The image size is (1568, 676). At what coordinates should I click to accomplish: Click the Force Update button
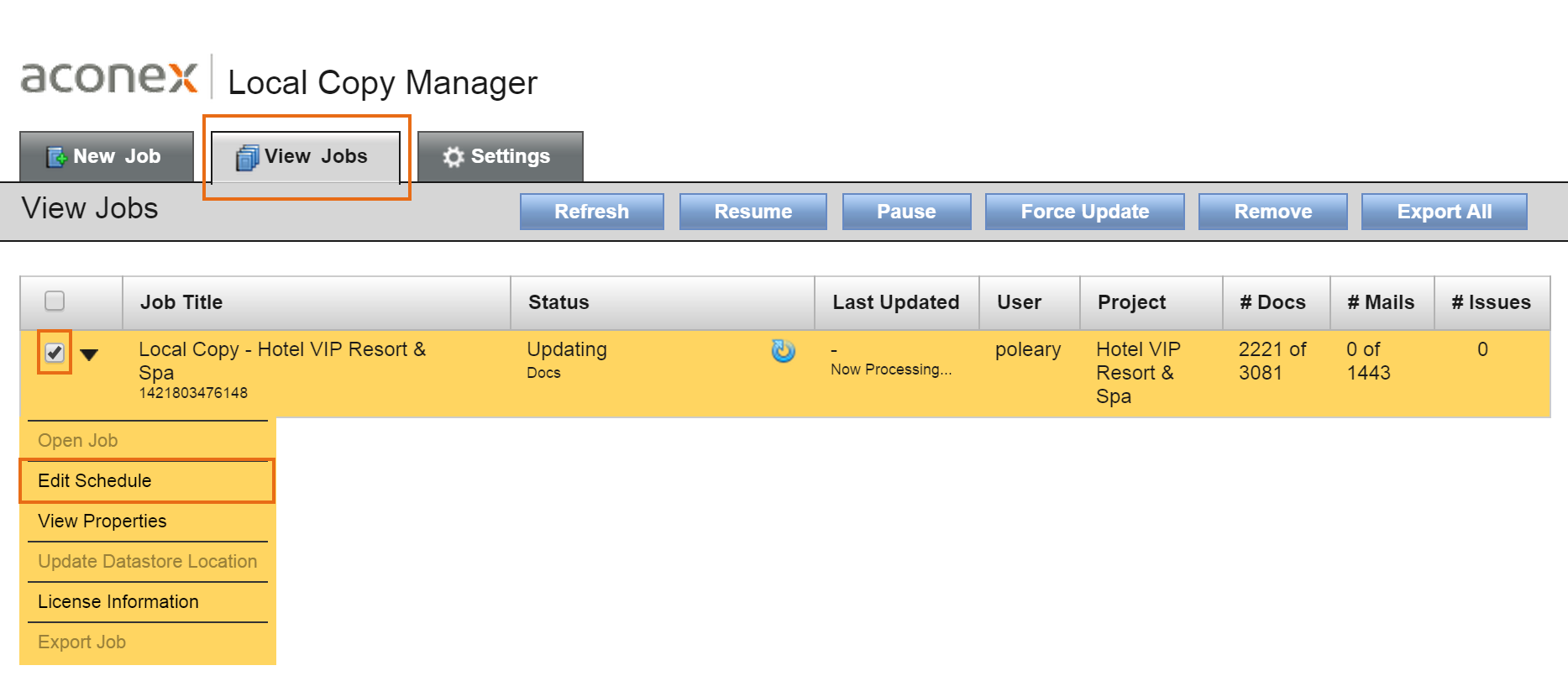point(1085,212)
